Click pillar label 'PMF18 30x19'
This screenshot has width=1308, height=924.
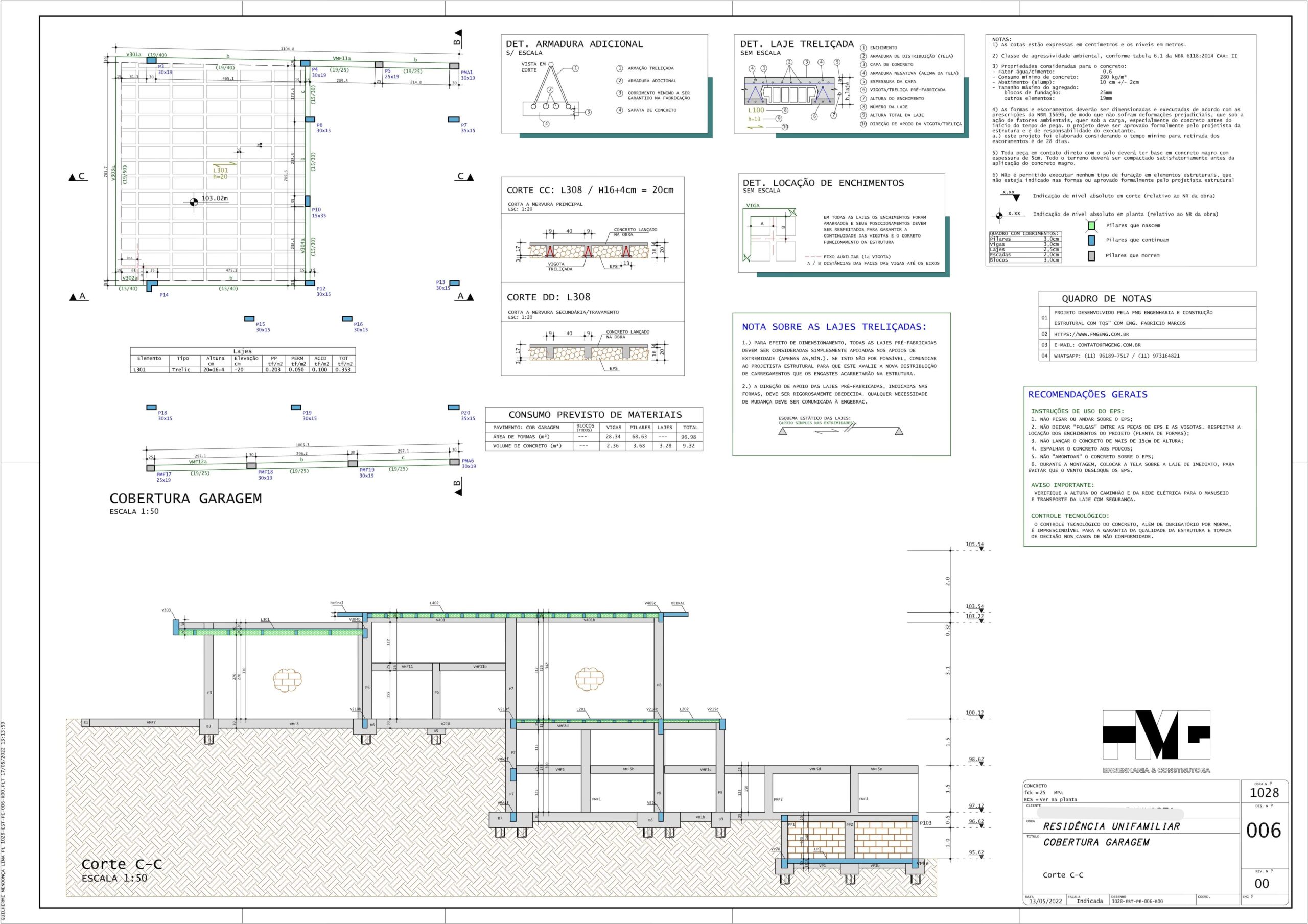point(266,475)
